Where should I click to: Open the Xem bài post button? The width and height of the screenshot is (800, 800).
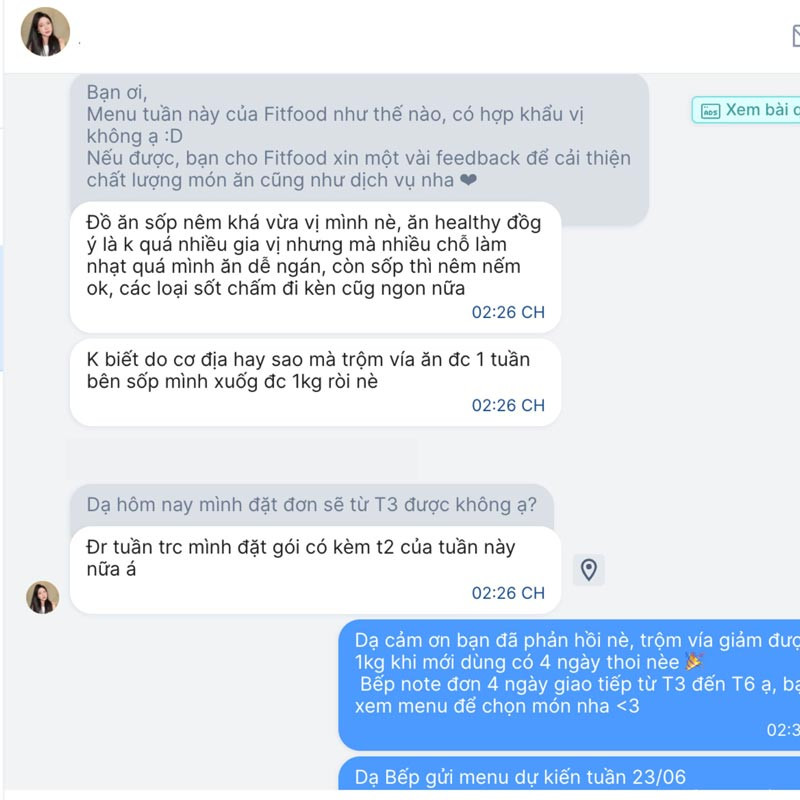coord(746,110)
